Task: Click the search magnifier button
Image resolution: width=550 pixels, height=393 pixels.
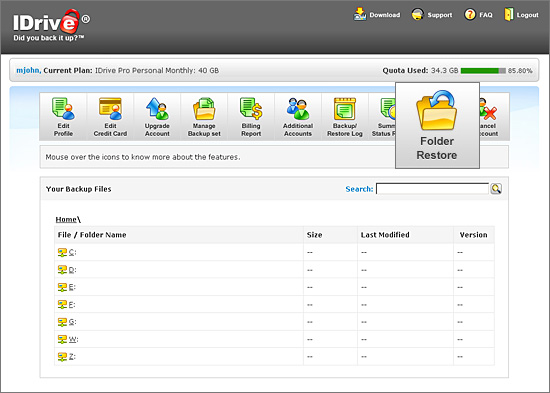Action: (x=496, y=189)
